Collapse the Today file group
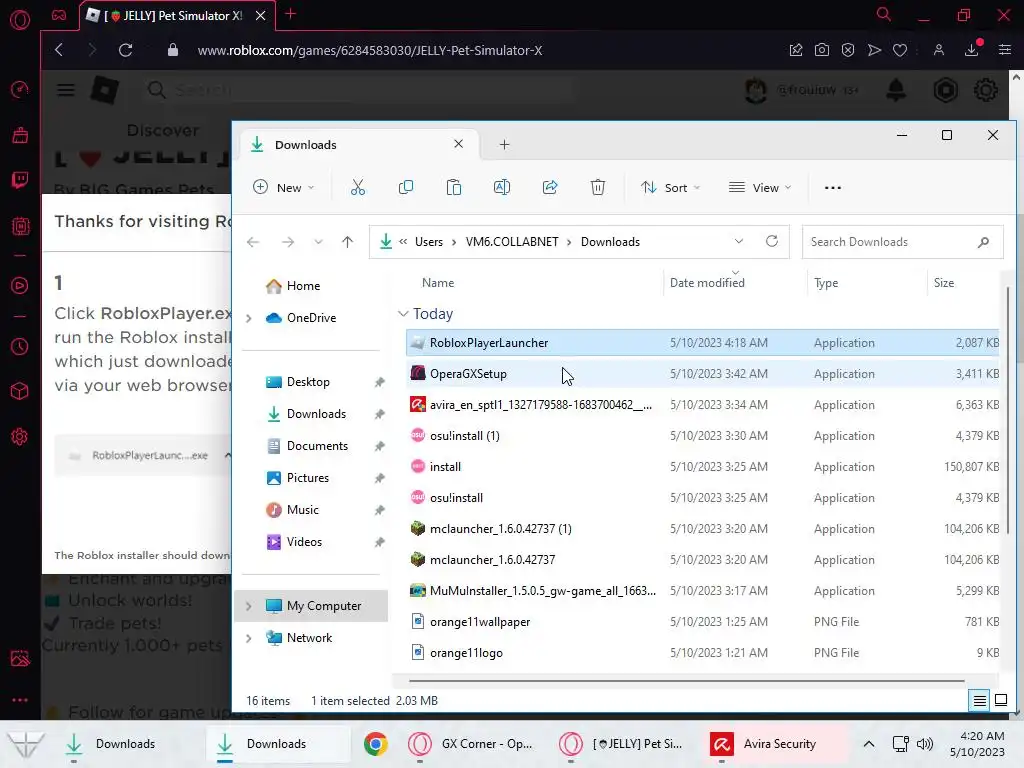 click(x=403, y=314)
